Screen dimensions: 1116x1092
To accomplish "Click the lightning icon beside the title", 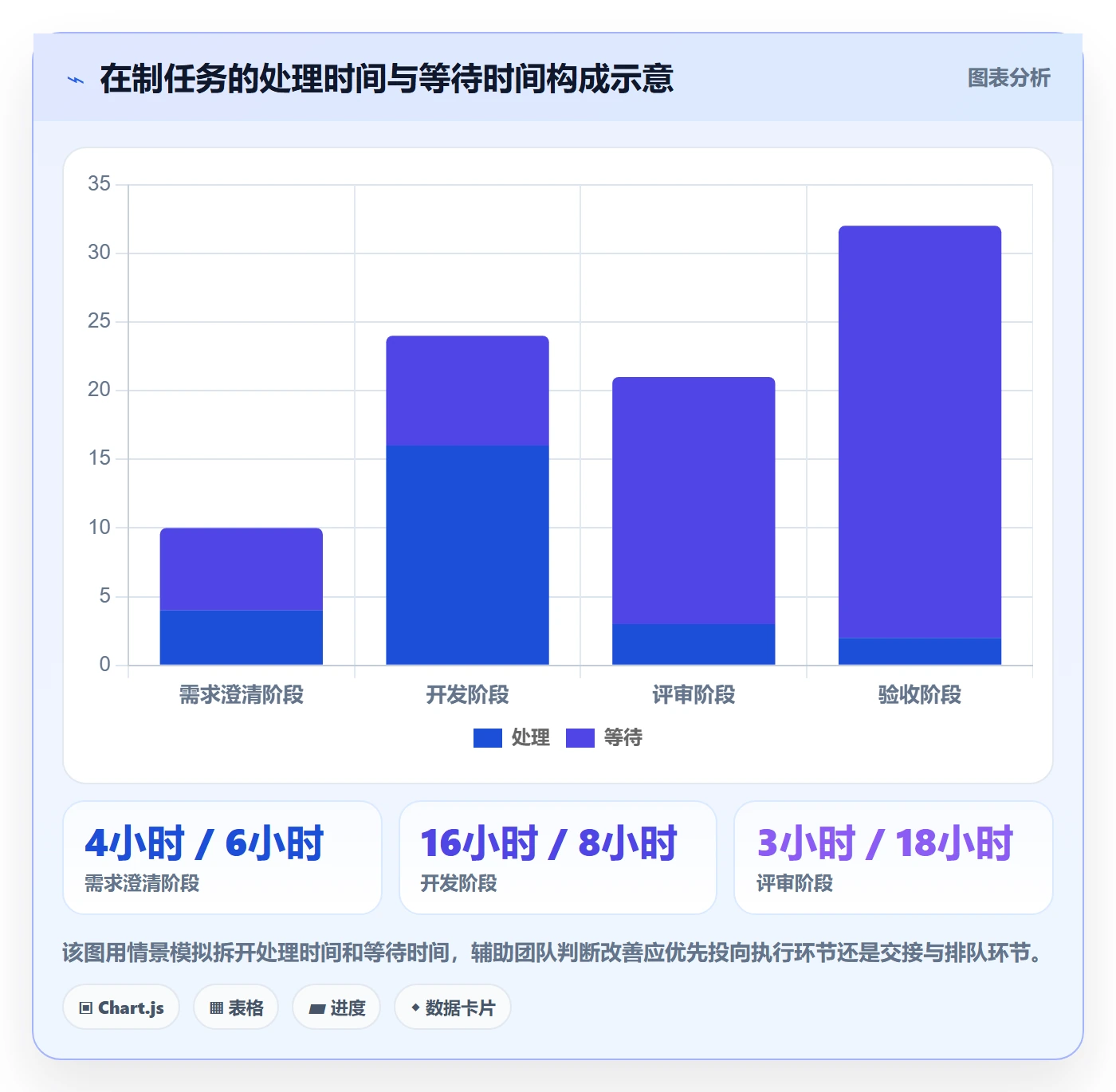I will [76, 79].
